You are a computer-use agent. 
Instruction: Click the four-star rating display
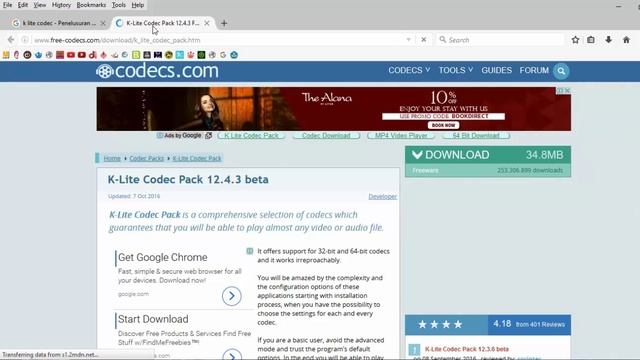click(x=440, y=324)
